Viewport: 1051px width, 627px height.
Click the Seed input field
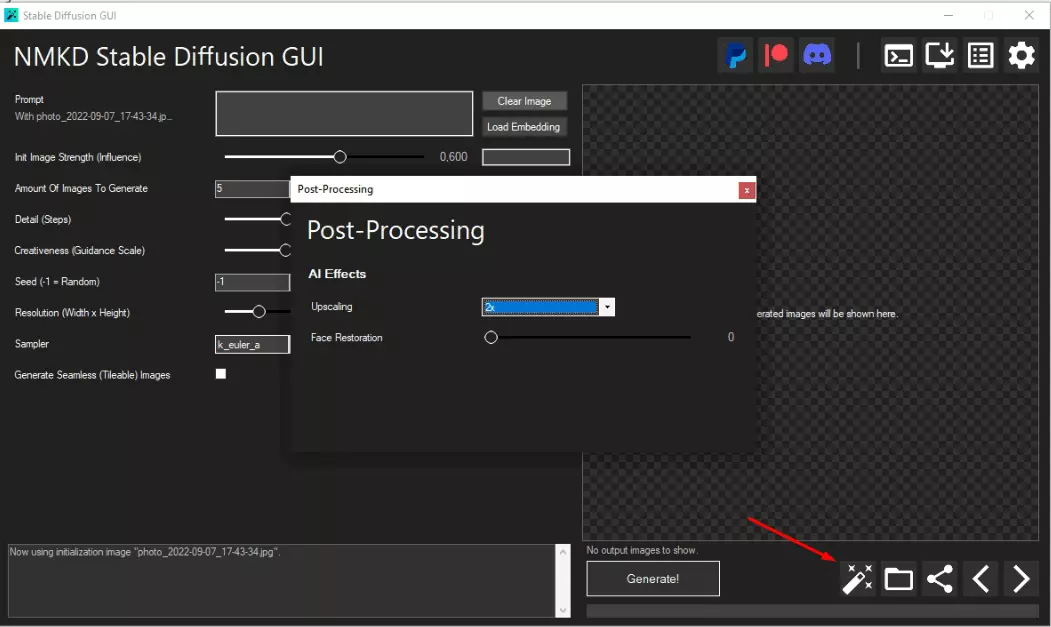click(x=252, y=282)
